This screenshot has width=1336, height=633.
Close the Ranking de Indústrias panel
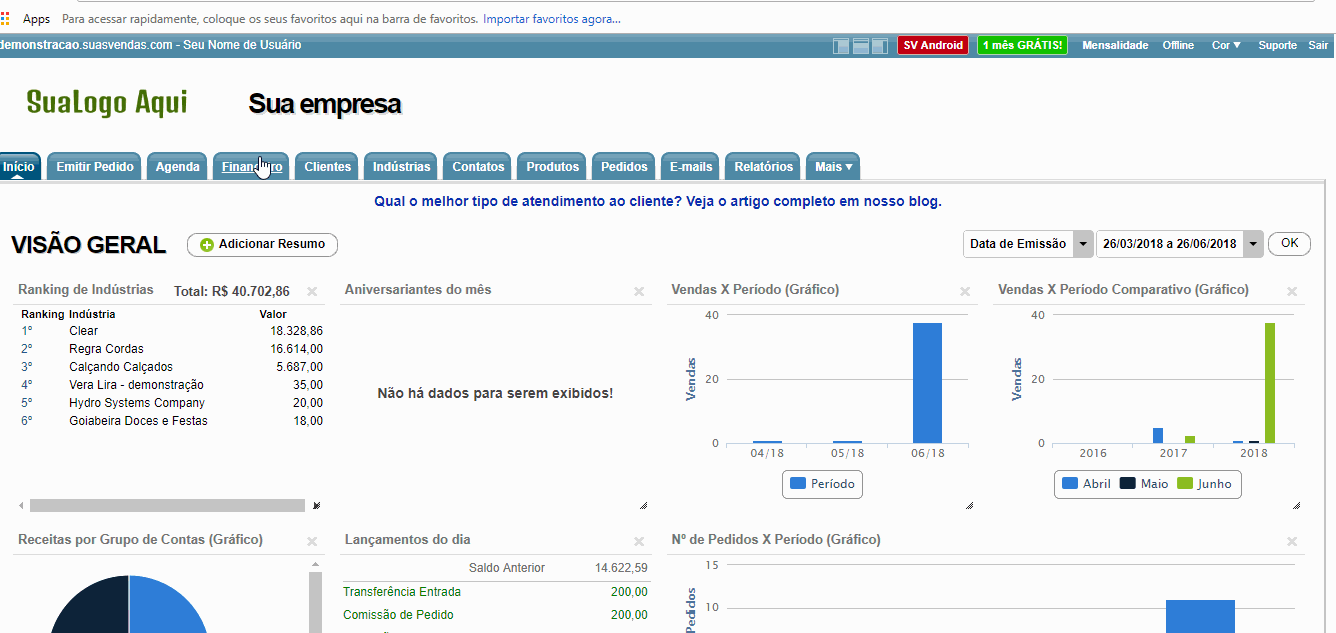[312, 291]
